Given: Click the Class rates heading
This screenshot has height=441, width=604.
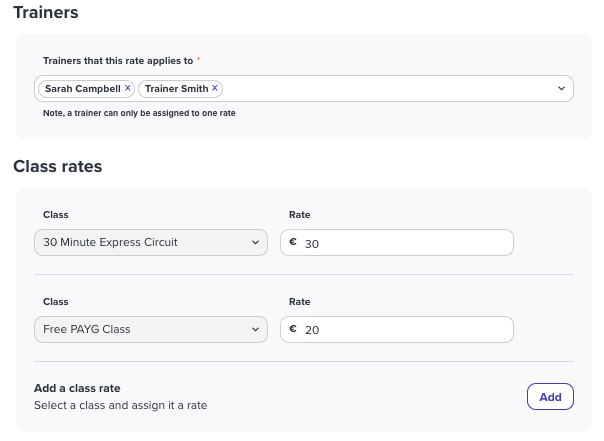Looking at the screenshot, I should [58, 166].
